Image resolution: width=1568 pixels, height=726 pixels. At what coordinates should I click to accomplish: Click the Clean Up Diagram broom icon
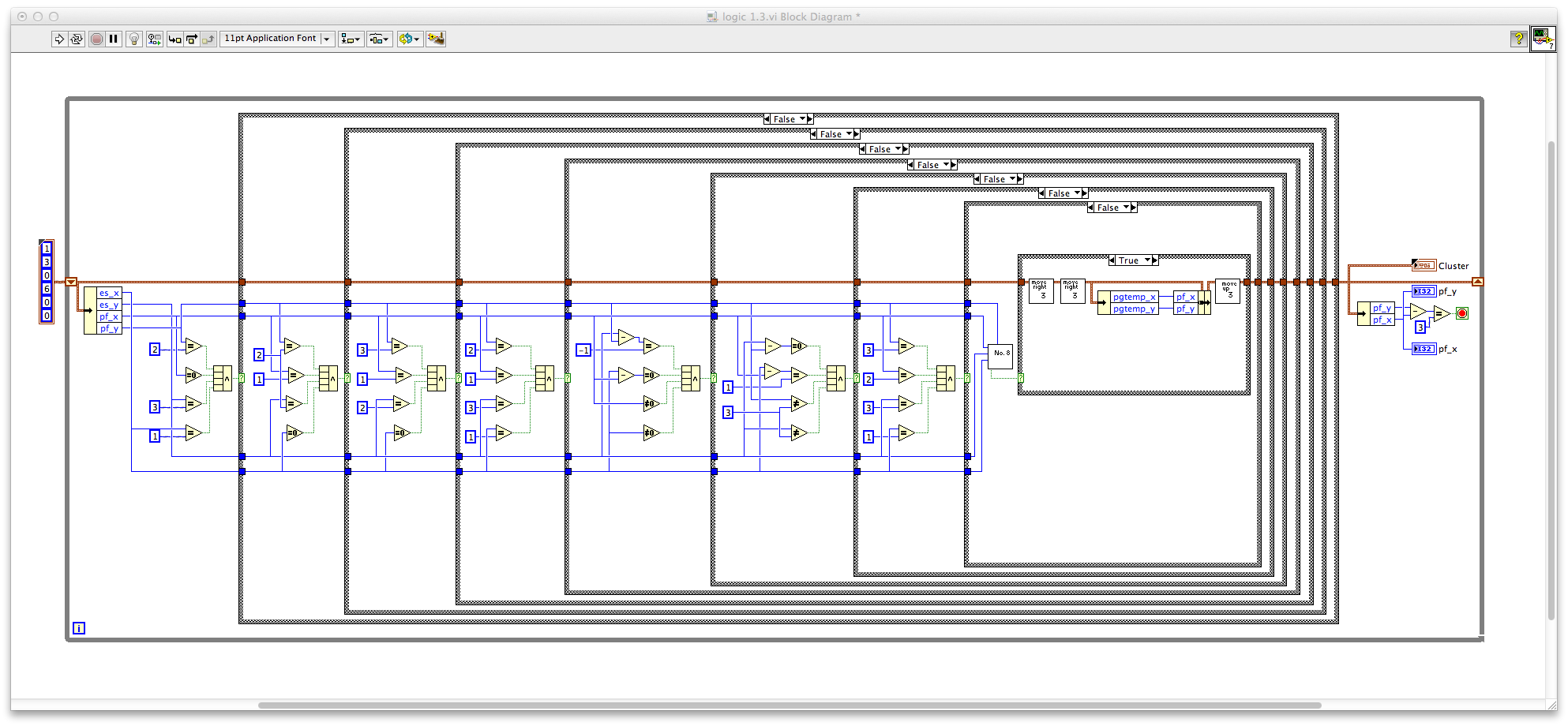pos(436,39)
